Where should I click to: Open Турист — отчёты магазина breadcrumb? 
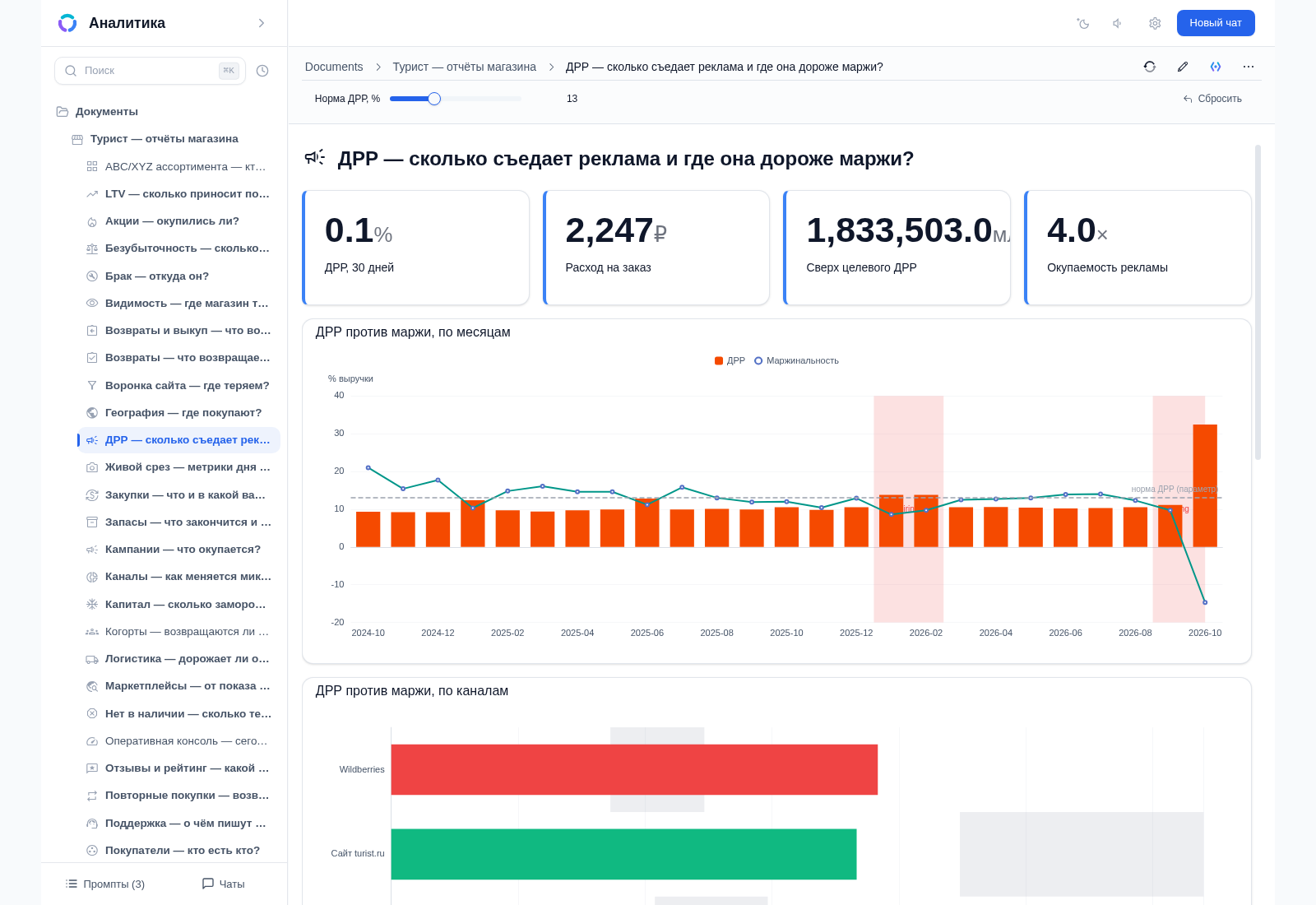(464, 67)
